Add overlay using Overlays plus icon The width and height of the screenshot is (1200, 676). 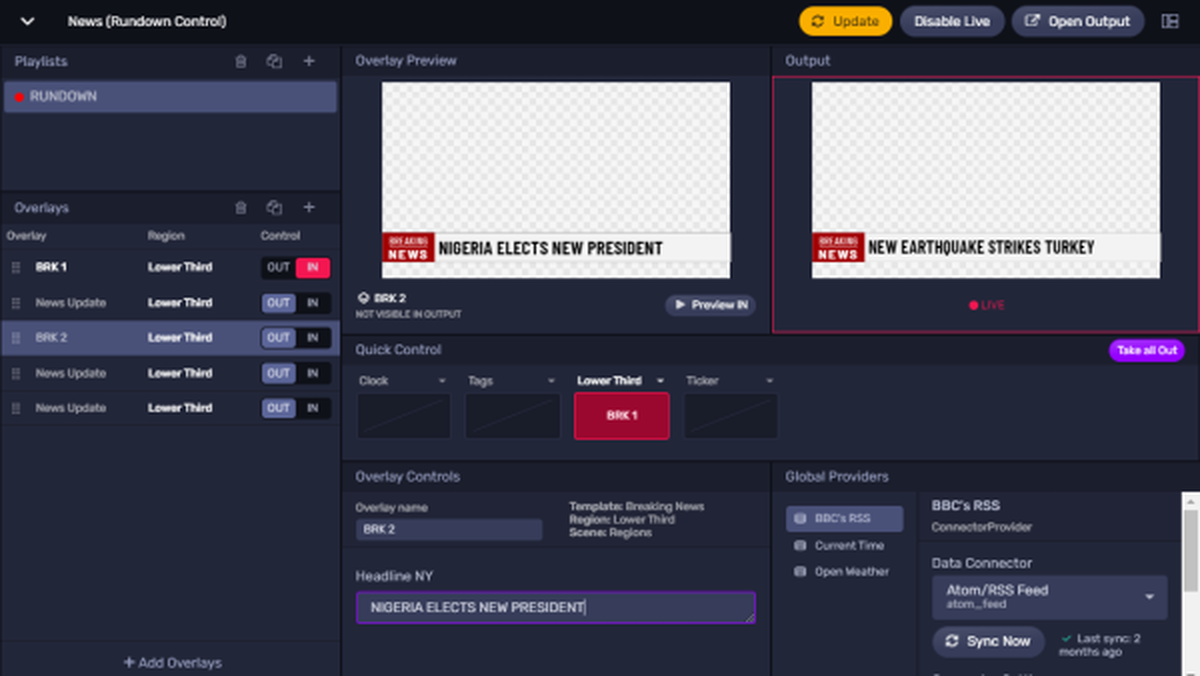click(309, 208)
